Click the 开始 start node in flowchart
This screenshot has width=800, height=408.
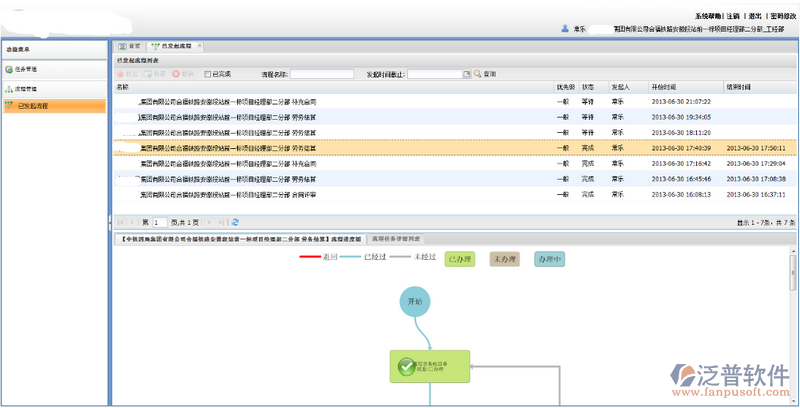pyautogui.click(x=416, y=301)
